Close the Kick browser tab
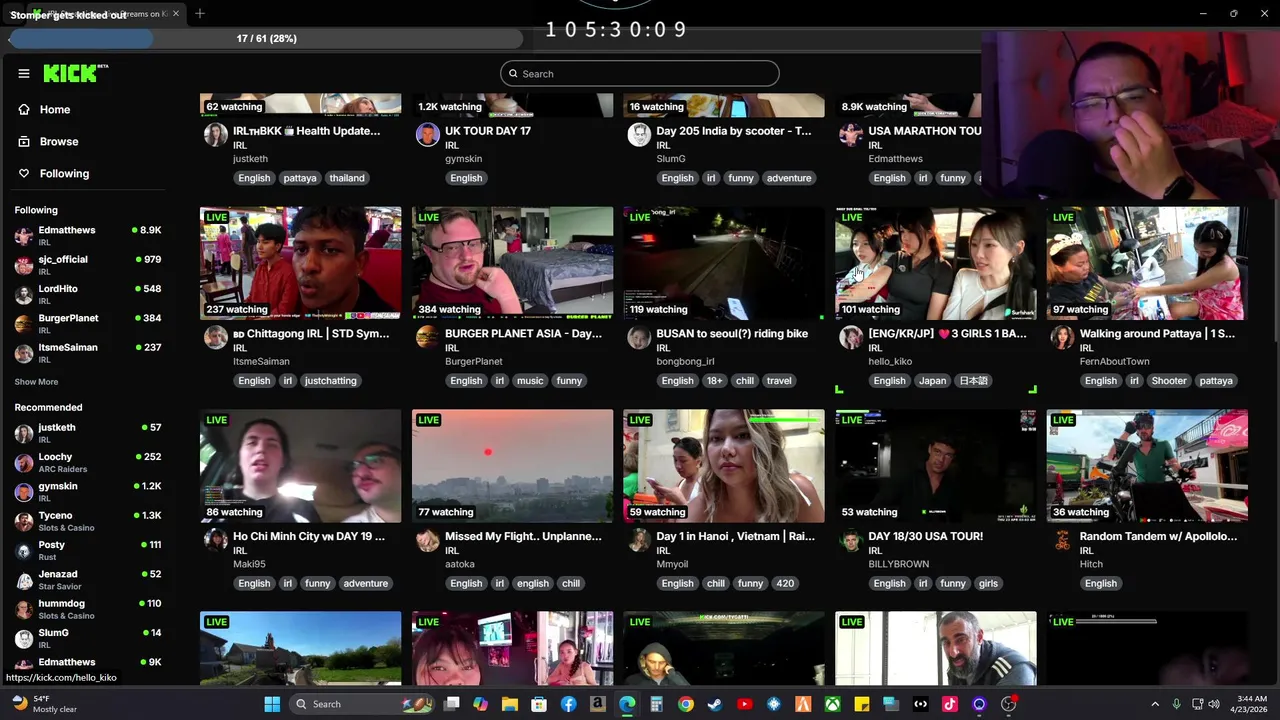The image size is (1280, 720). pyautogui.click(x=176, y=14)
